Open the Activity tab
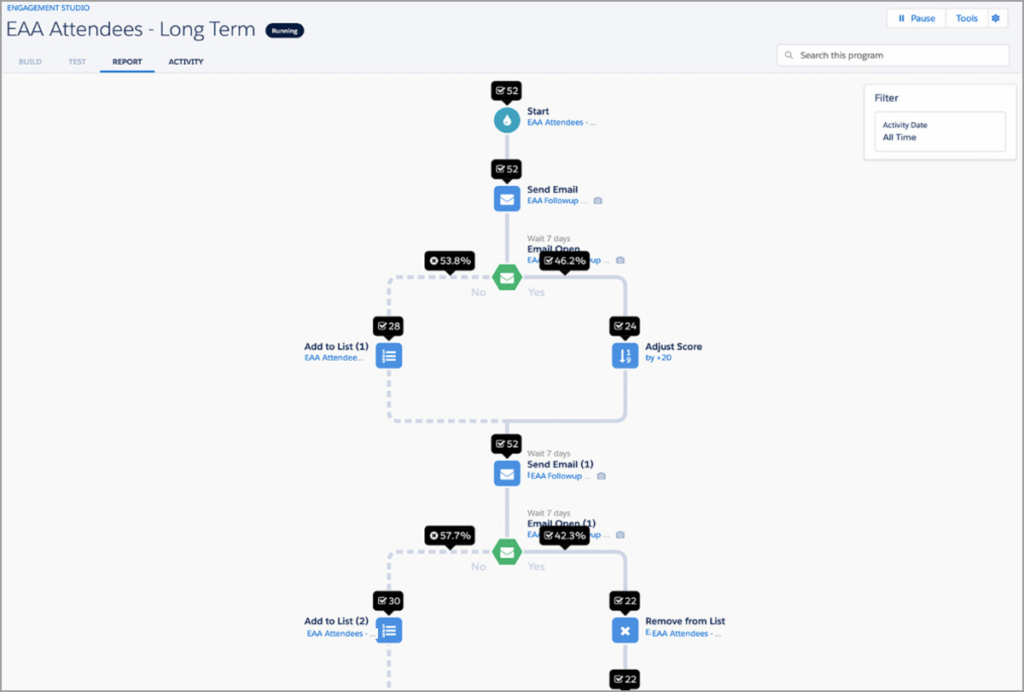1024x692 pixels. coord(186,62)
